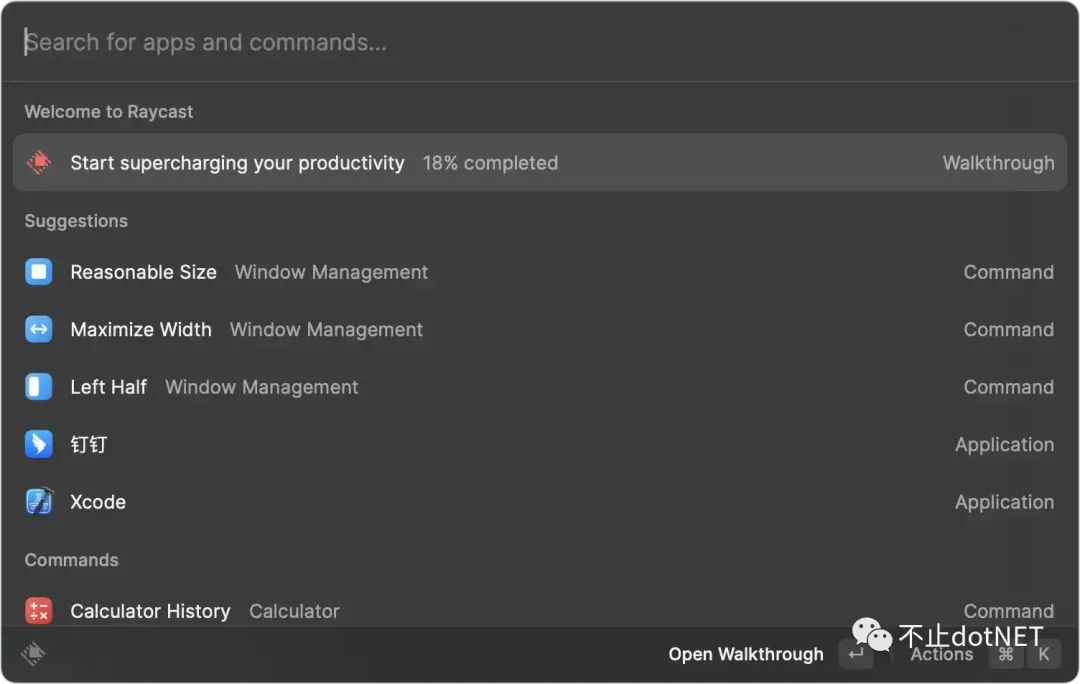Screen dimensions: 1080x684
Task: Click the Open Walkthrough button
Action: click(x=746, y=654)
